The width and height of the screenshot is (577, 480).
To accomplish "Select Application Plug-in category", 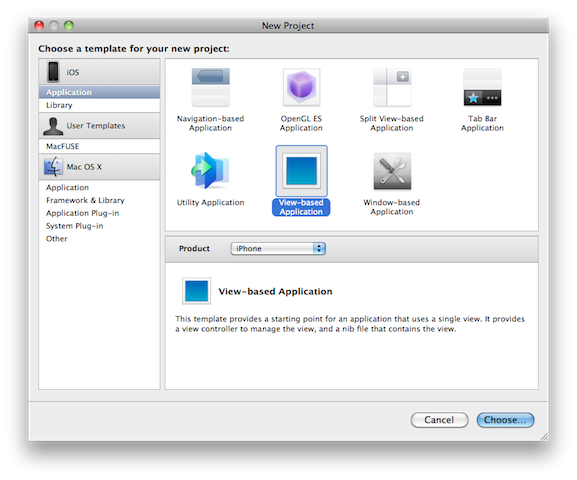I will coord(82,213).
